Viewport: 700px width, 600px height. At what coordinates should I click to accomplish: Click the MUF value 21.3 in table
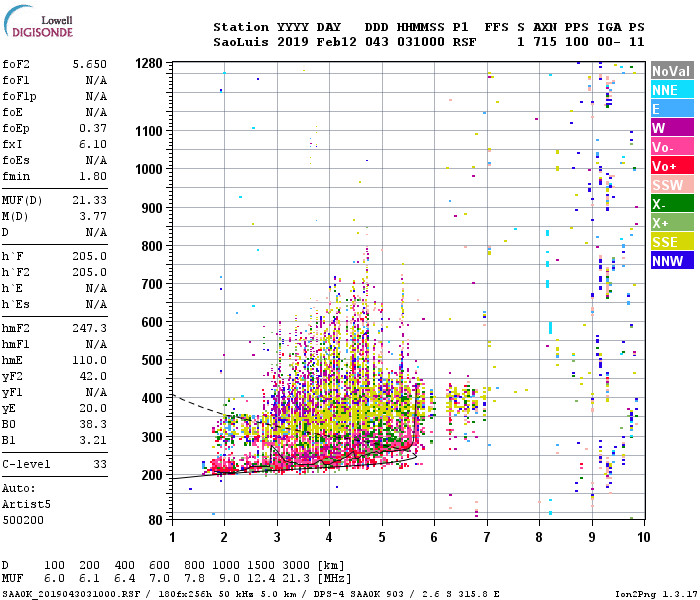(296, 579)
